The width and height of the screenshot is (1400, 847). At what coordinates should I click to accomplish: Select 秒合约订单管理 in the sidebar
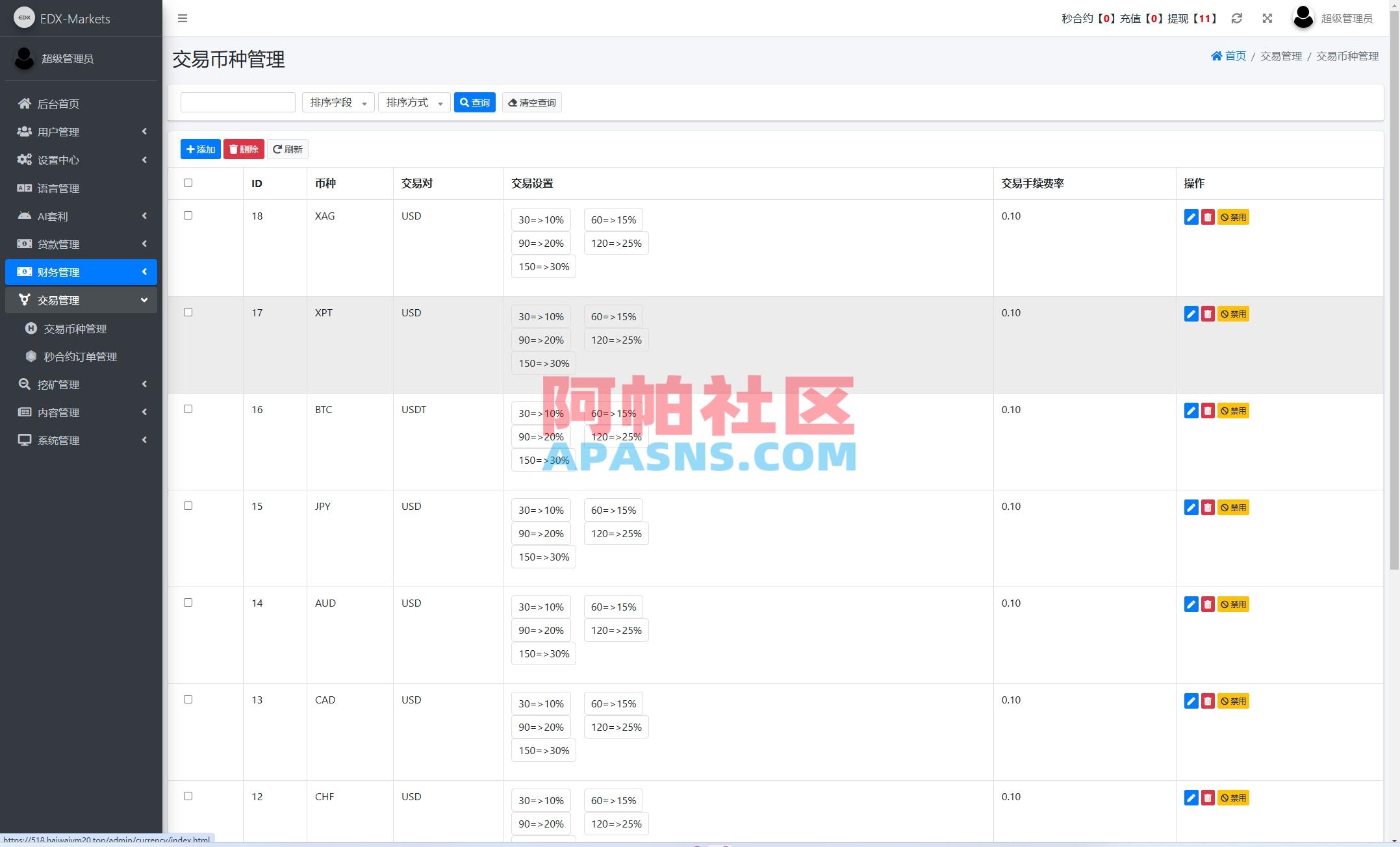(x=81, y=356)
